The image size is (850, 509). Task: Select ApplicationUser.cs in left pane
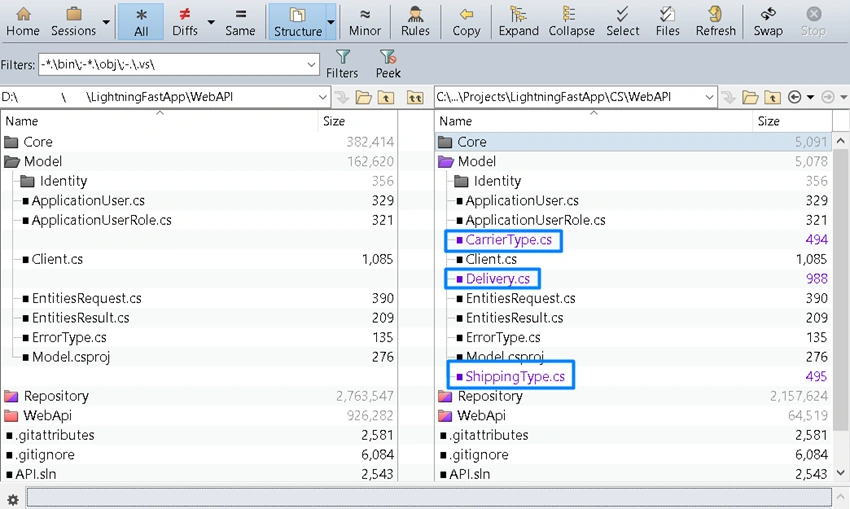pos(199,201)
